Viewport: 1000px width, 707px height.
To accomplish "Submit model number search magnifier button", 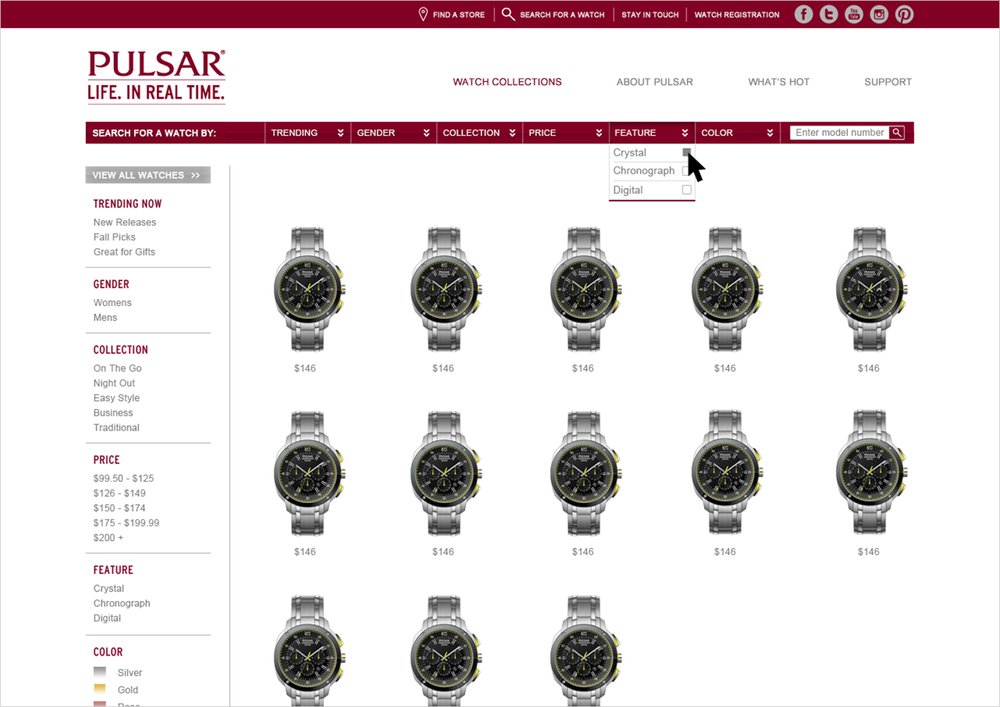I will pyautogui.click(x=897, y=133).
